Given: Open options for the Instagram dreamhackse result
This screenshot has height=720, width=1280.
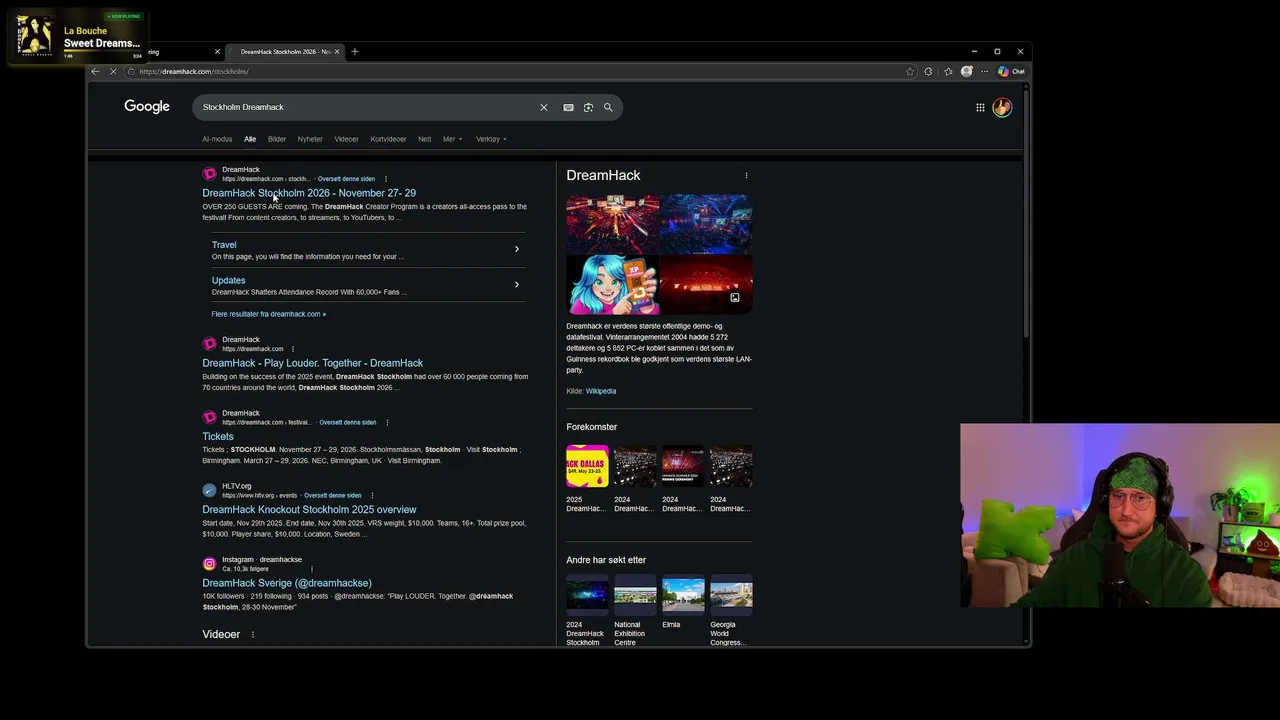Looking at the screenshot, I should point(311,569).
